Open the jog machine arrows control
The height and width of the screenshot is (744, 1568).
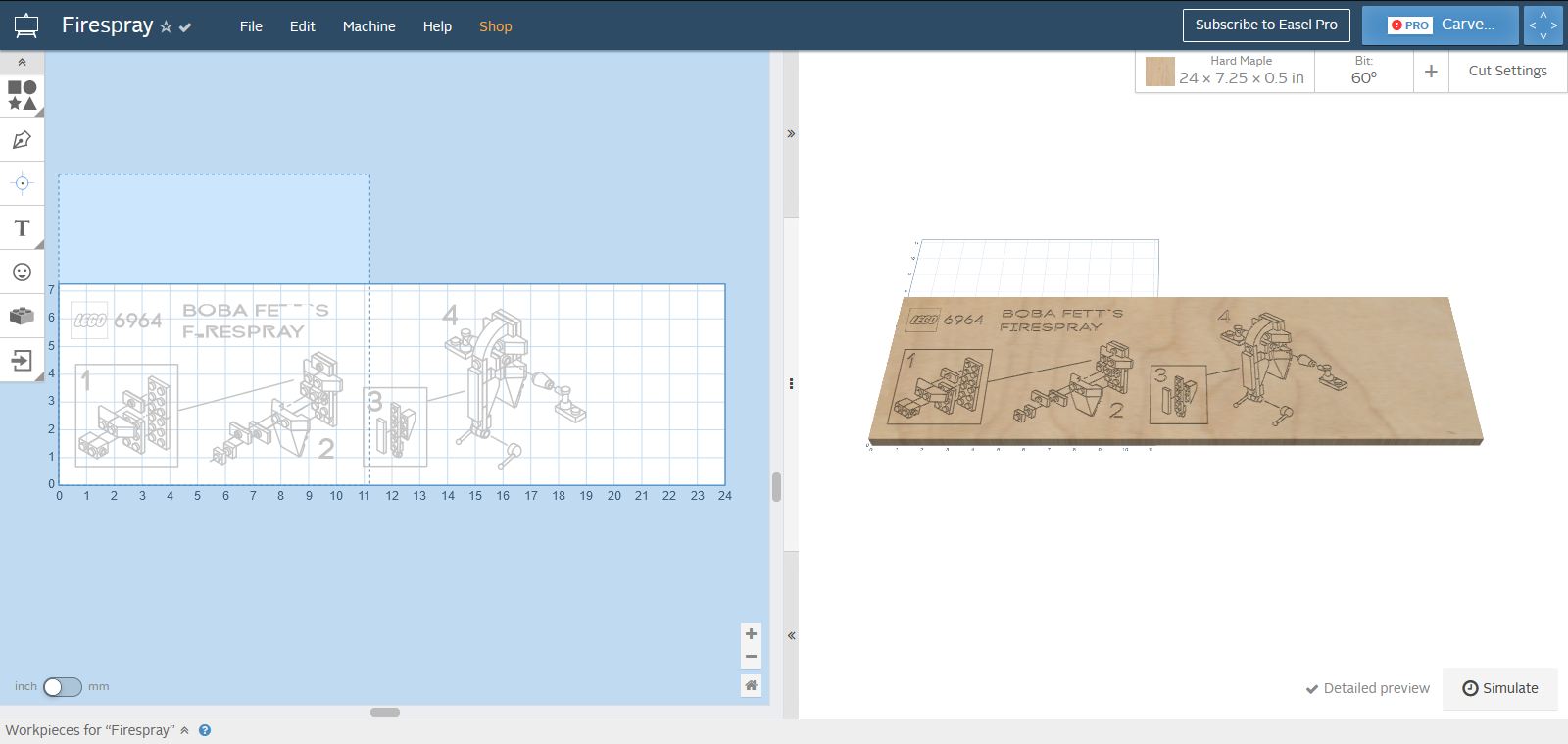[x=1543, y=25]
